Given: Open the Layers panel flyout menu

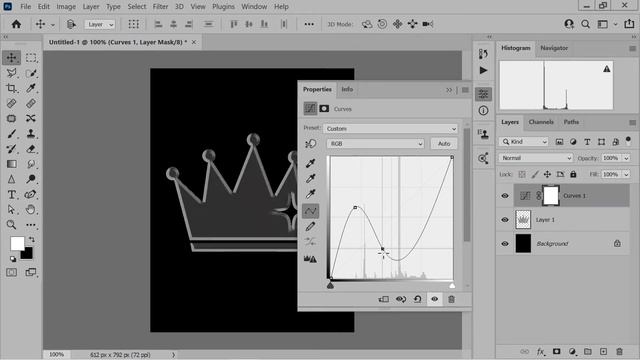Looking at the screenshot, I should click(632, 122).
